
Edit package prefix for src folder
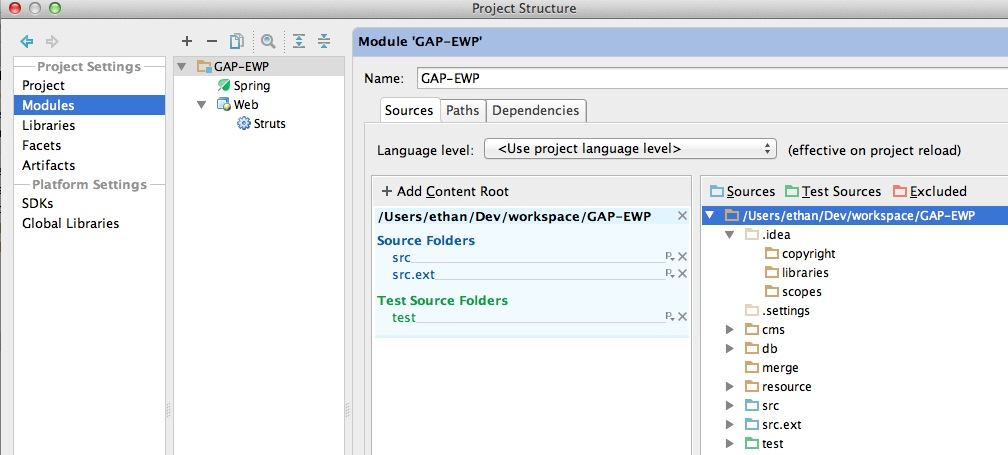pyautogui.click(x=669, y=256)
